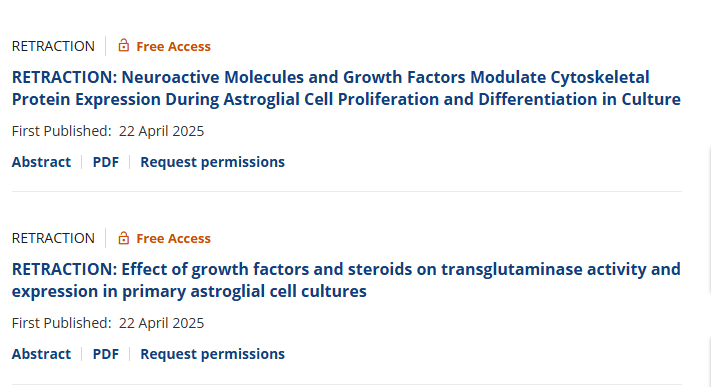Click the First Published label of second article
Image resolution: width=711 pixels, height=387 pixels.
[61, 323]
